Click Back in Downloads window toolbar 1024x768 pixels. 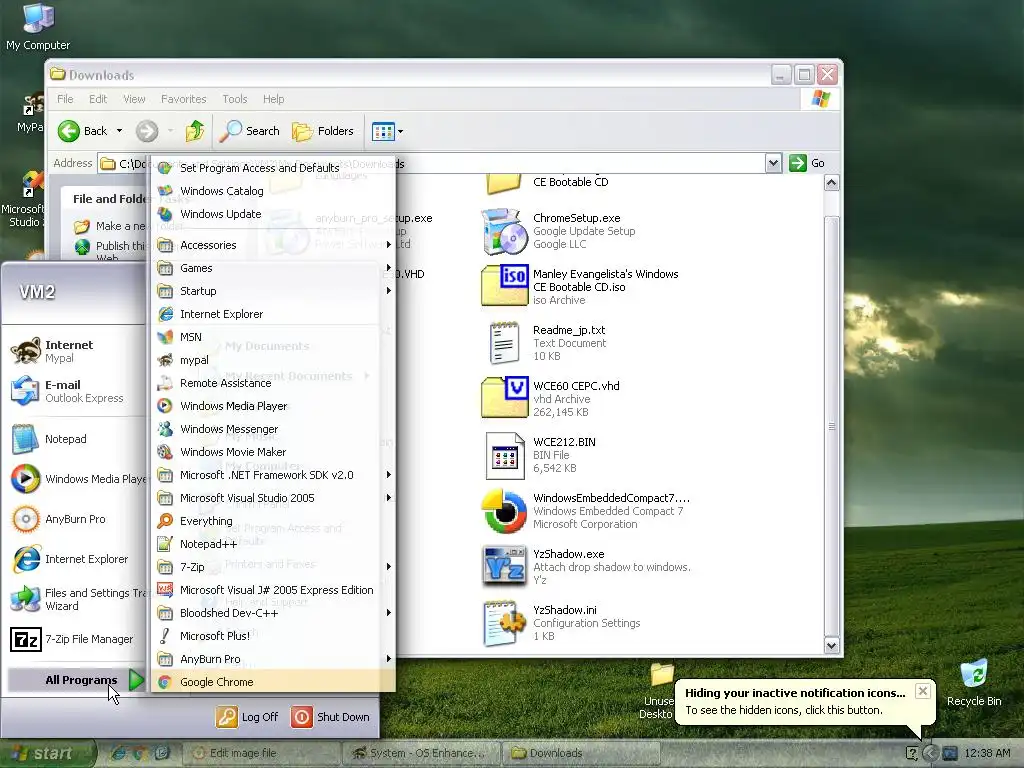coord(82,131)
